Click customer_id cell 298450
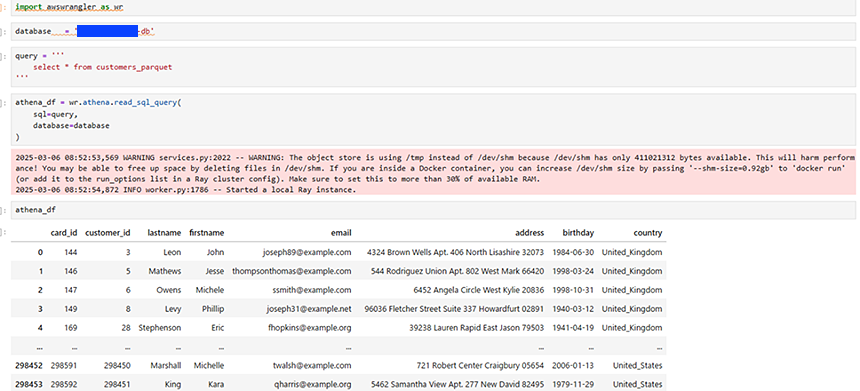Image resolution: width=860 pixels, height=391 pixels. [117, 365]
